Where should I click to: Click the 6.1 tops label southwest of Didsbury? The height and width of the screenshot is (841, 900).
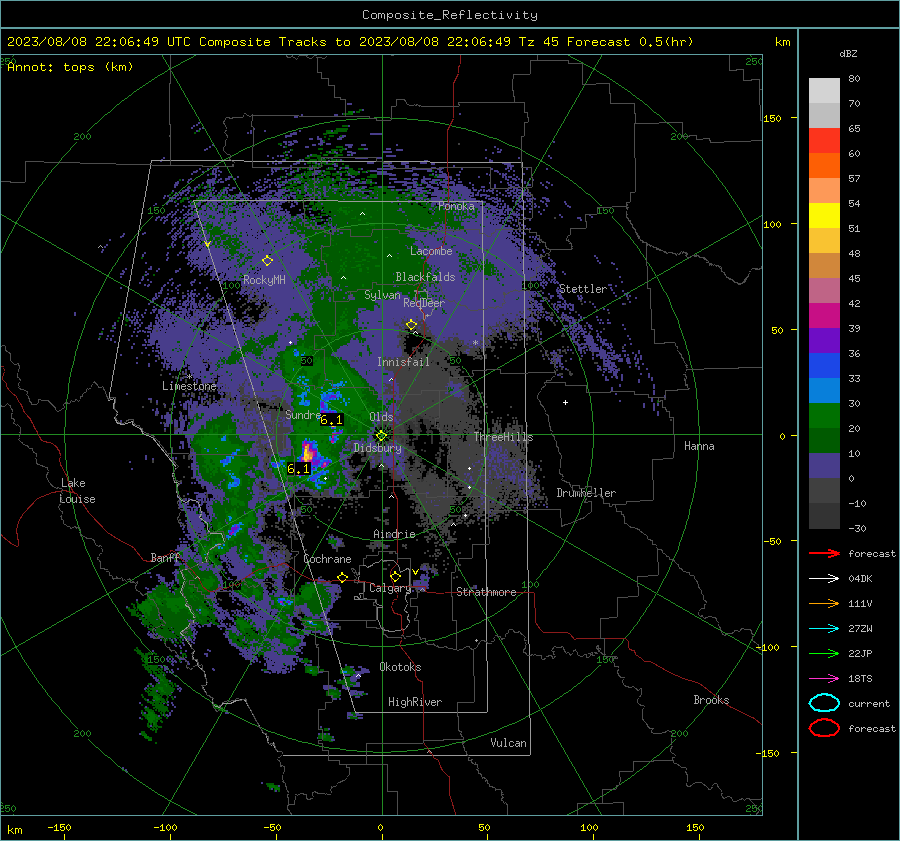(x=298, y=469)
